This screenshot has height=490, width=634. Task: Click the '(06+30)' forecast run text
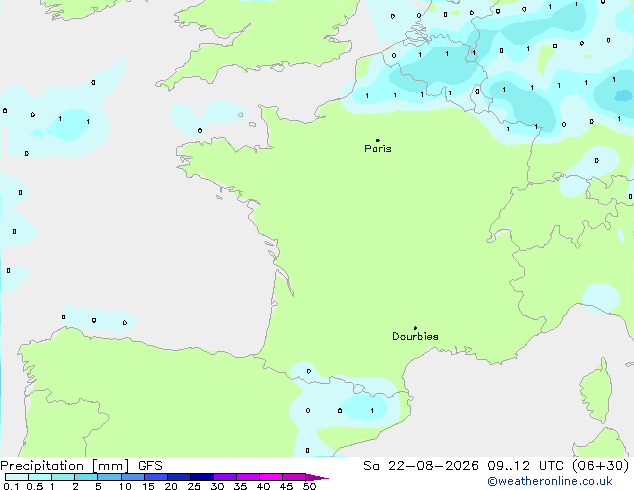click(601, 466)
